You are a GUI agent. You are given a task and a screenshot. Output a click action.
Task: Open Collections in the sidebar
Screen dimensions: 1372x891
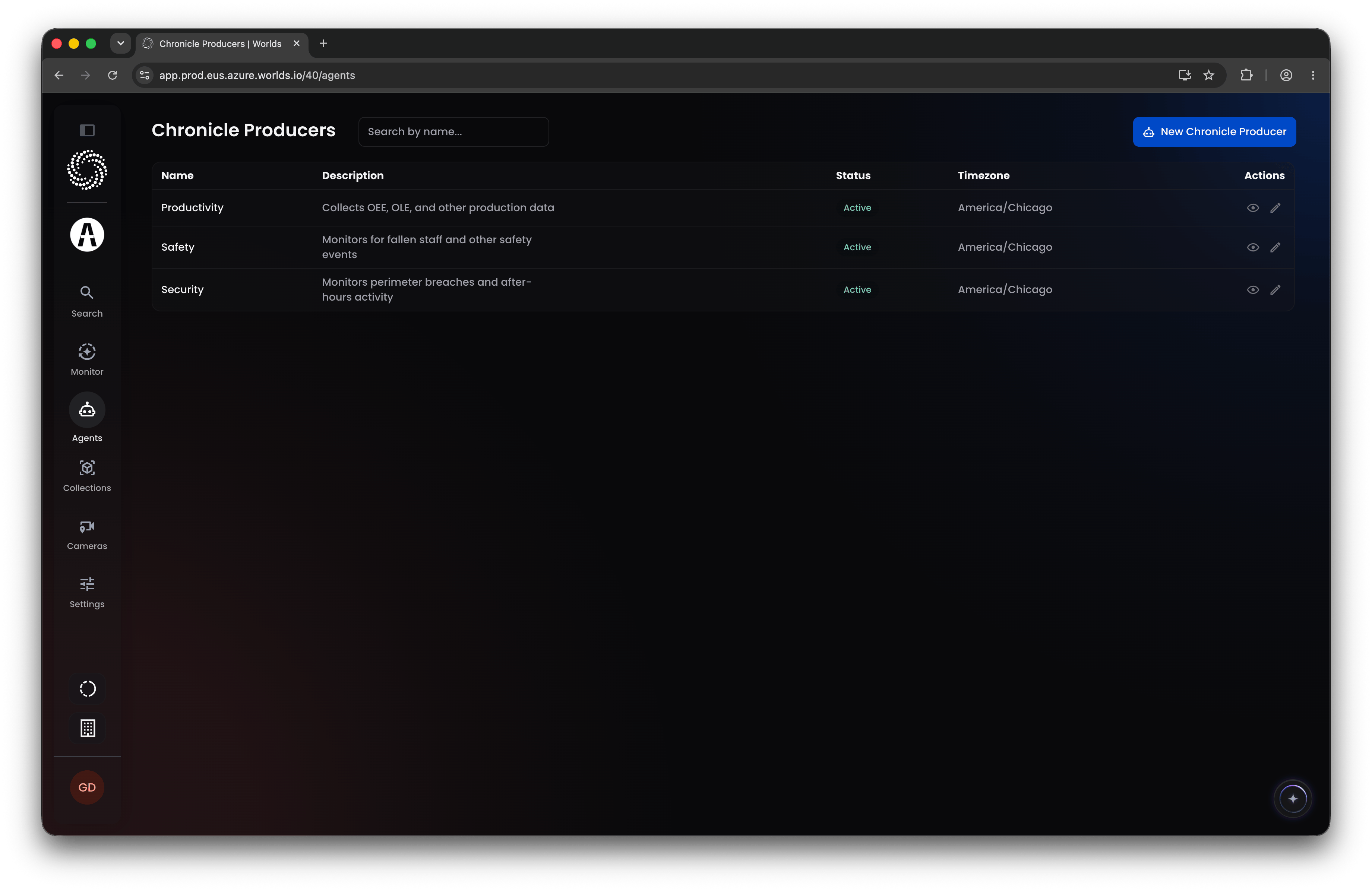point(87,476)
